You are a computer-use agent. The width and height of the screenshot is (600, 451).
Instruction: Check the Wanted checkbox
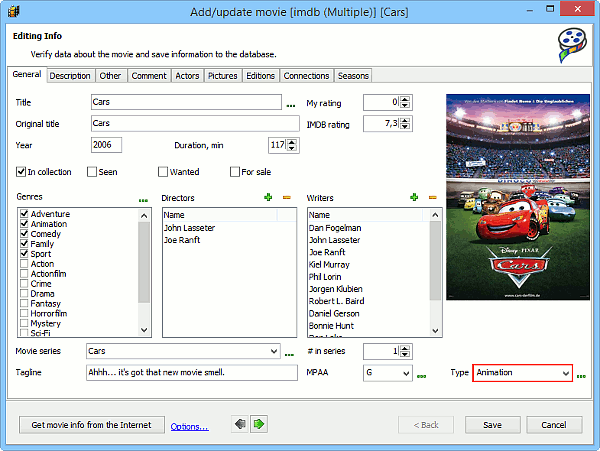point(163,172)
